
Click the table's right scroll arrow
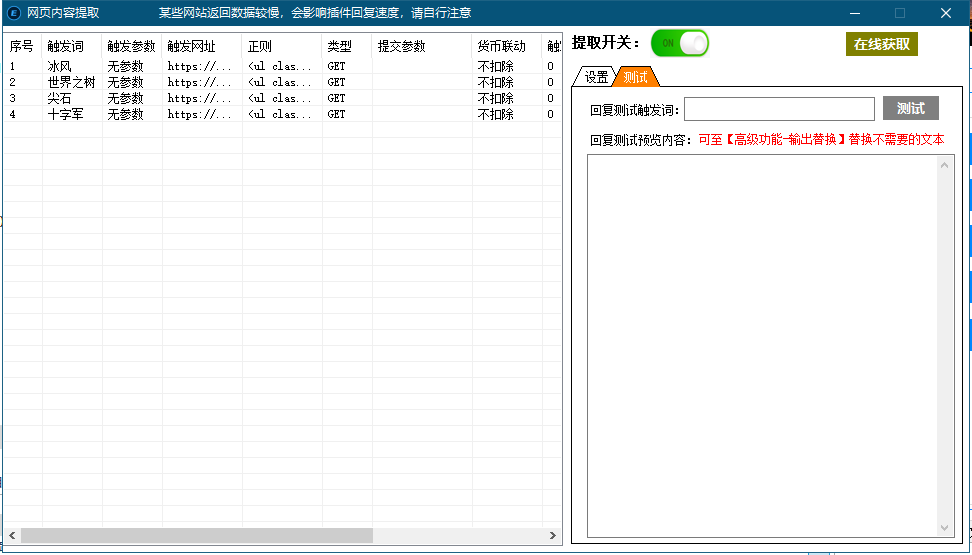coord(553,535)
